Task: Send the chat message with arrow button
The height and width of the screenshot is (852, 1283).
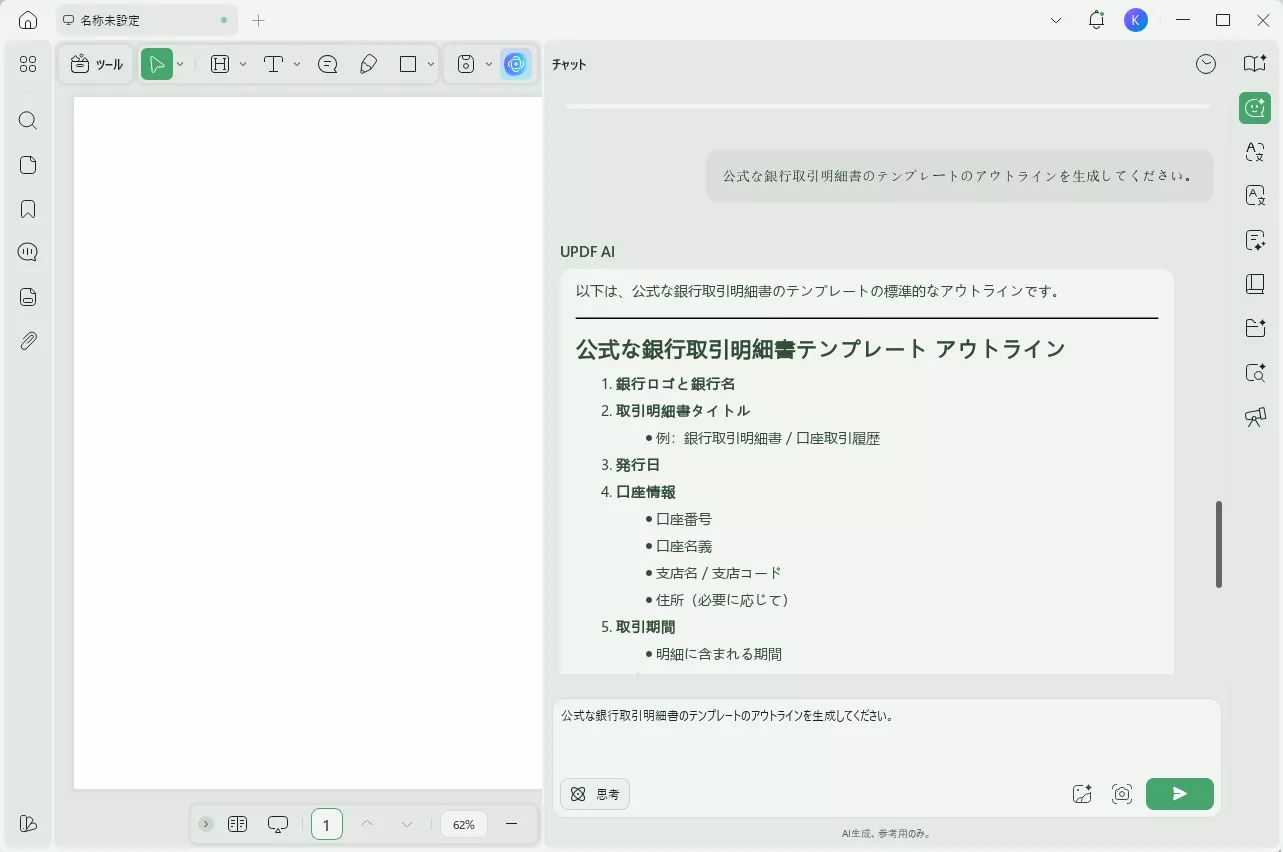Action: [1179, 793]
